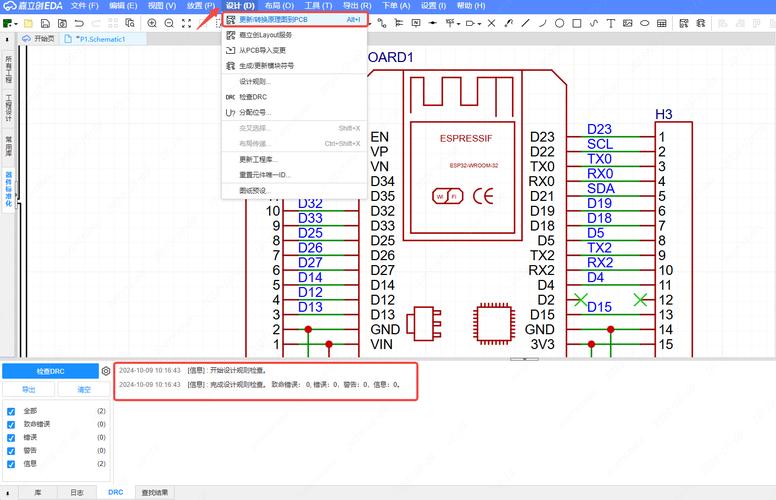Screen dimensions: 776x500
Task: Open DRC settings gear icon
Action: click(106, 371)
